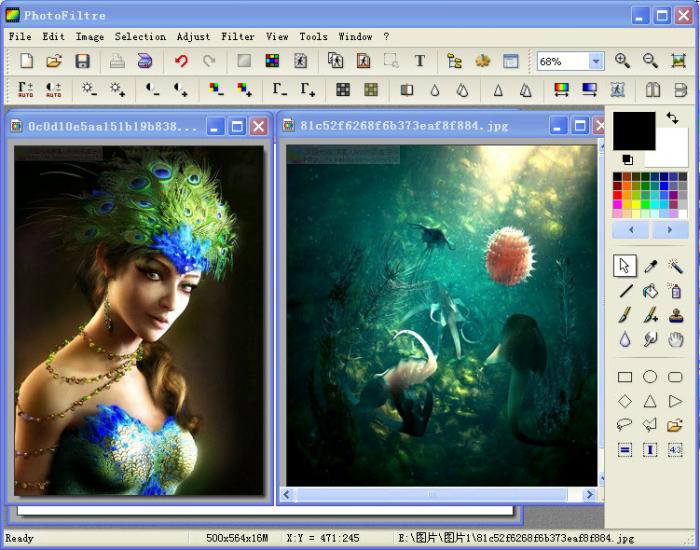This screenshot has height=550, width=700.
Task: Open the ? help menu
Action: tap(387, 37)
